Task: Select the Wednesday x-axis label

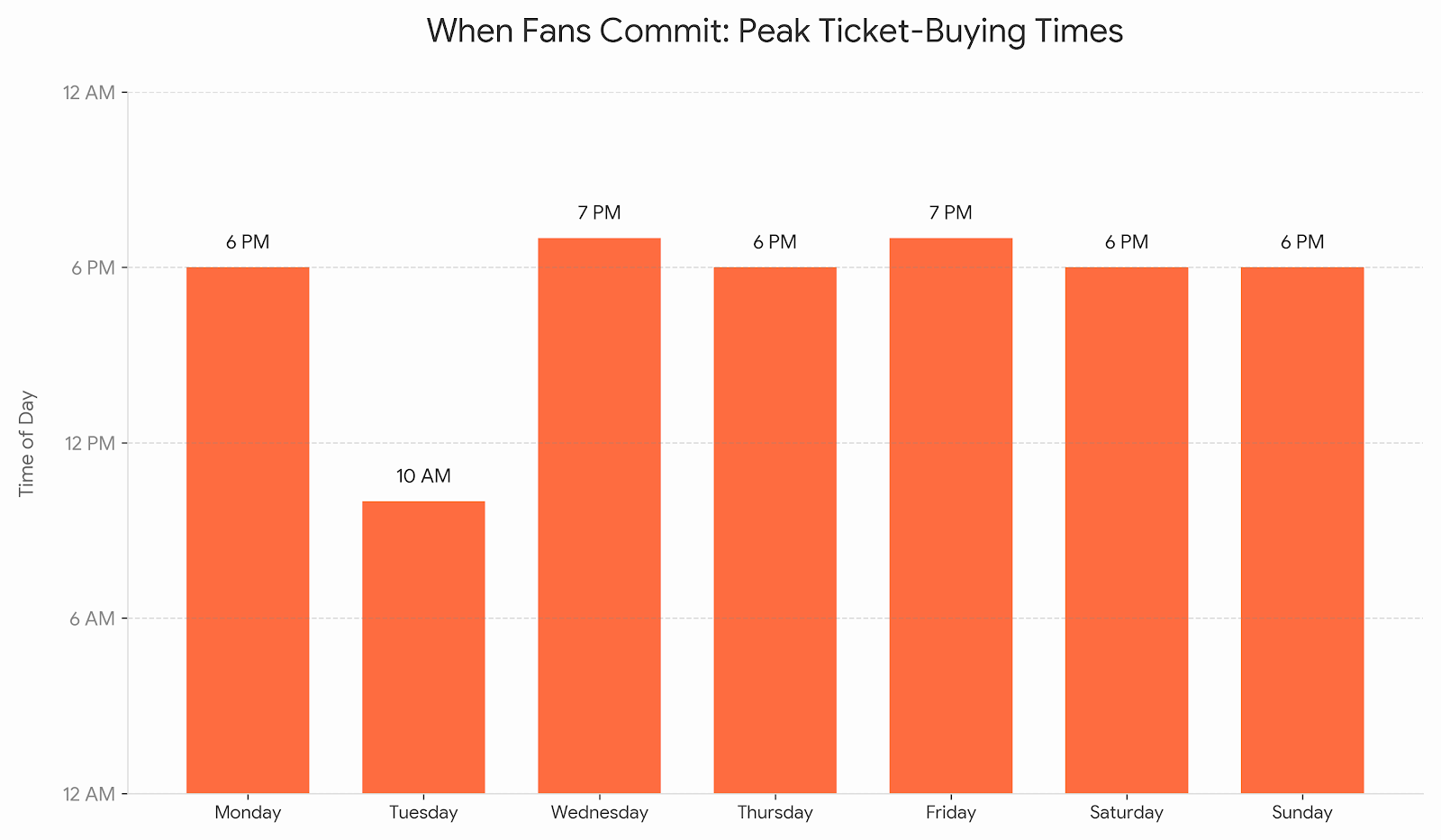Action: [599, 813]
